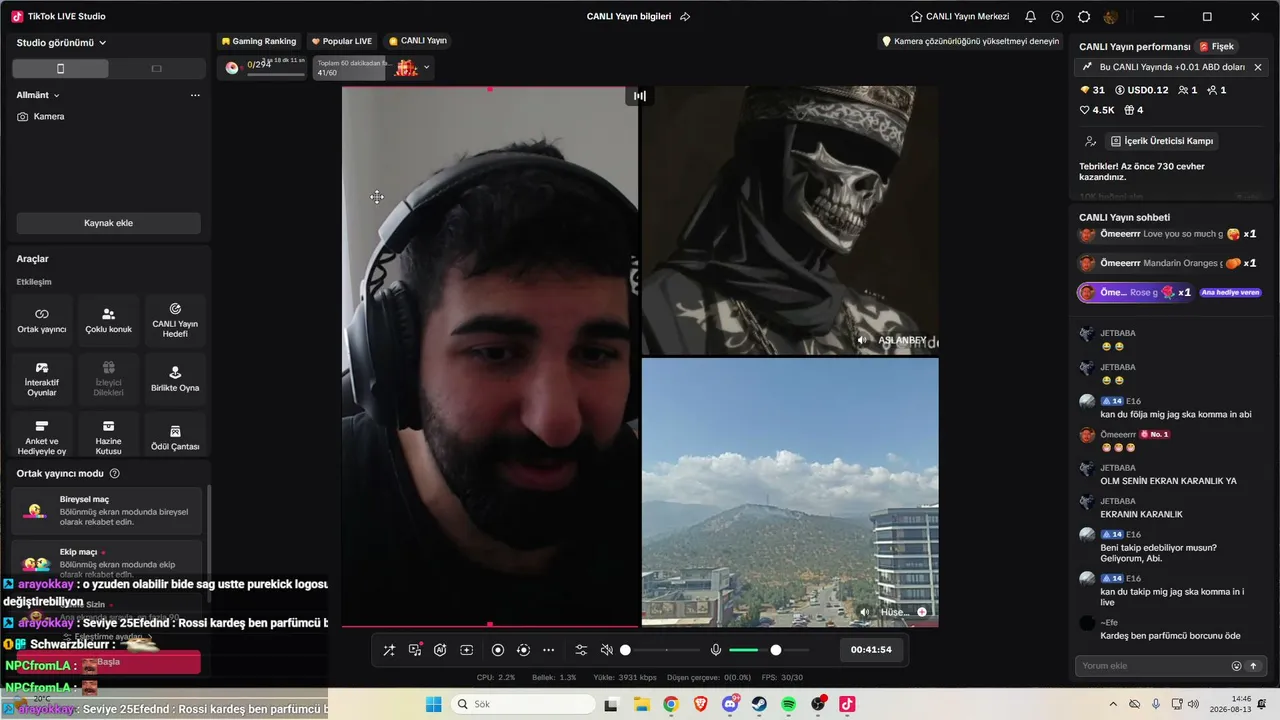Open the Gaming Ranking tab
Image resolution: width=1280 pixels, height=720 pixels.
coord(260,41)
